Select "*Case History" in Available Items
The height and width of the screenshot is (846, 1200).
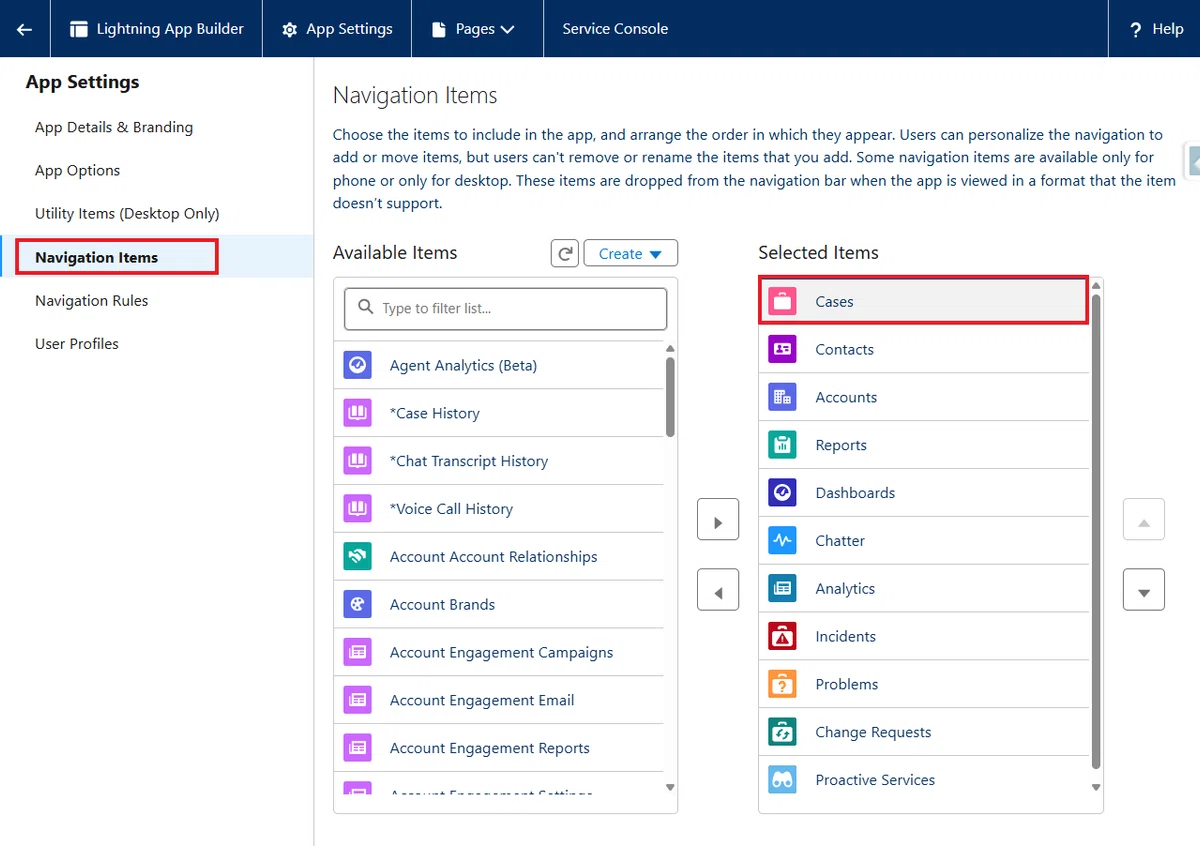pos(434,413)
